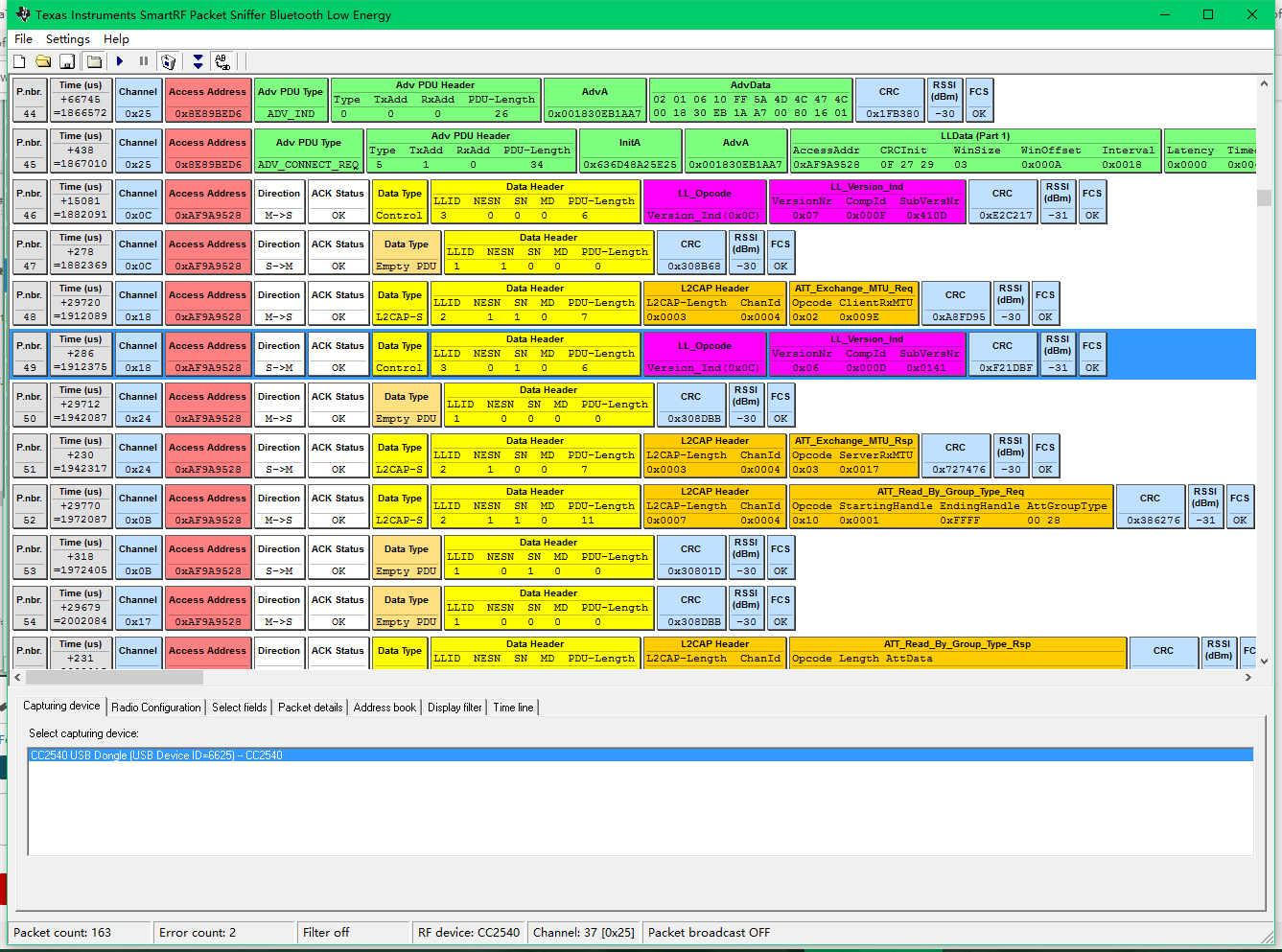Show the Address book tab

pos(385,708)
